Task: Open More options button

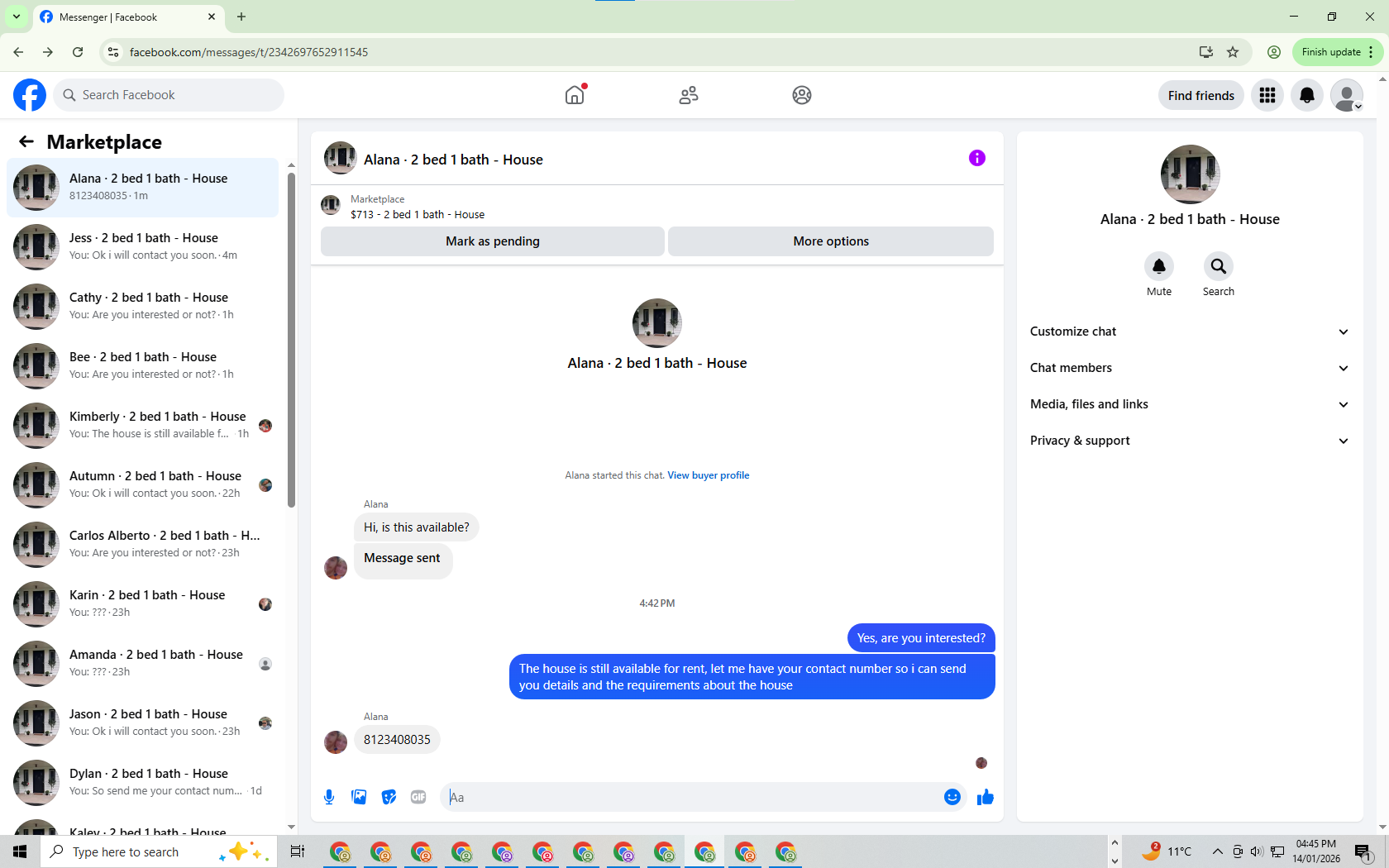Action: pyautogui.click(x=831, y=241)
